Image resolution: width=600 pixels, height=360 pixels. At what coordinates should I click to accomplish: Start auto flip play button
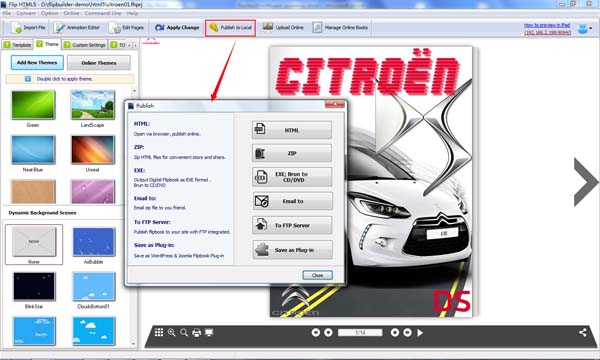click(x=420, y=332)
